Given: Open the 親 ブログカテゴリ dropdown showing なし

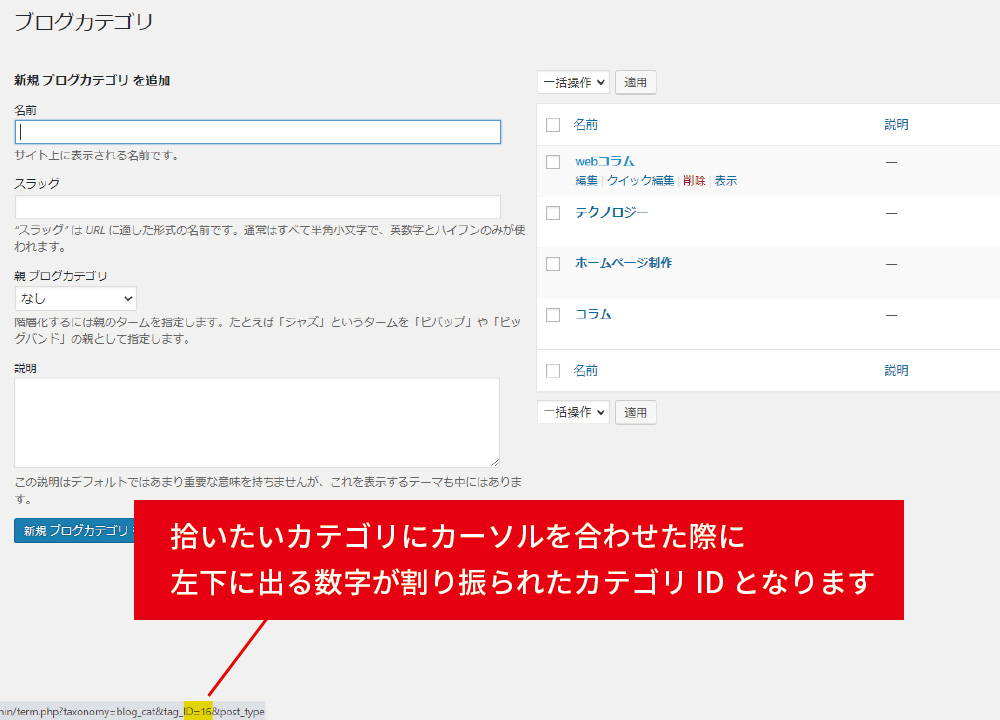Looking at the screenshot, I should tap(76, 298).
